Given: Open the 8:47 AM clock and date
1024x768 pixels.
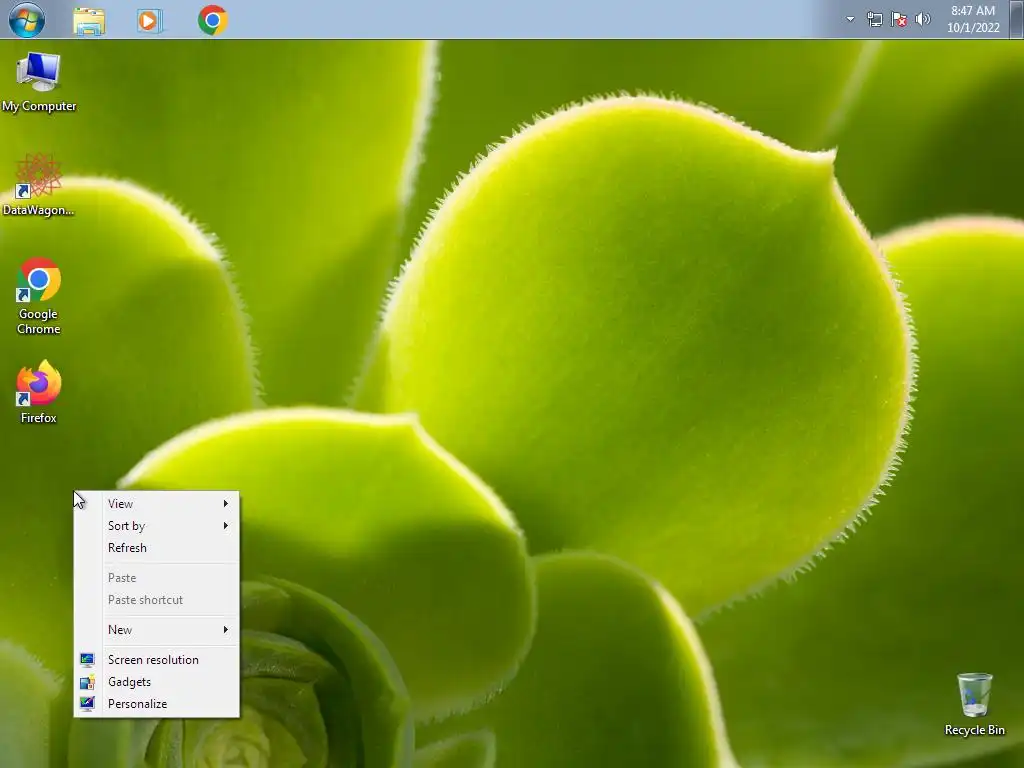Looking at the screenshot, I should coord(973,19).
